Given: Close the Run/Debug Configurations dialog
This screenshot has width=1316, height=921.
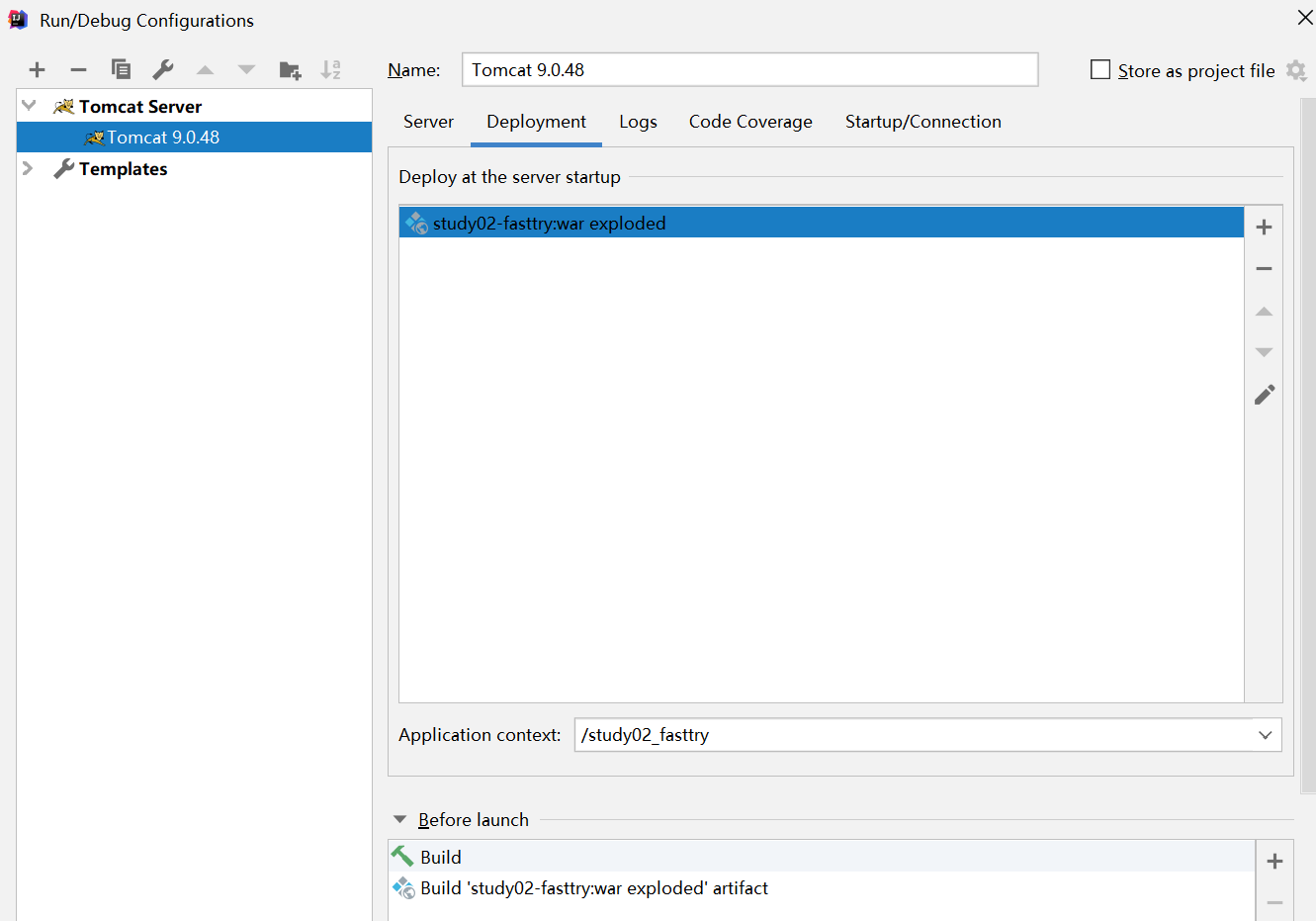Looking at the screenshot, I should point(1304,18).
